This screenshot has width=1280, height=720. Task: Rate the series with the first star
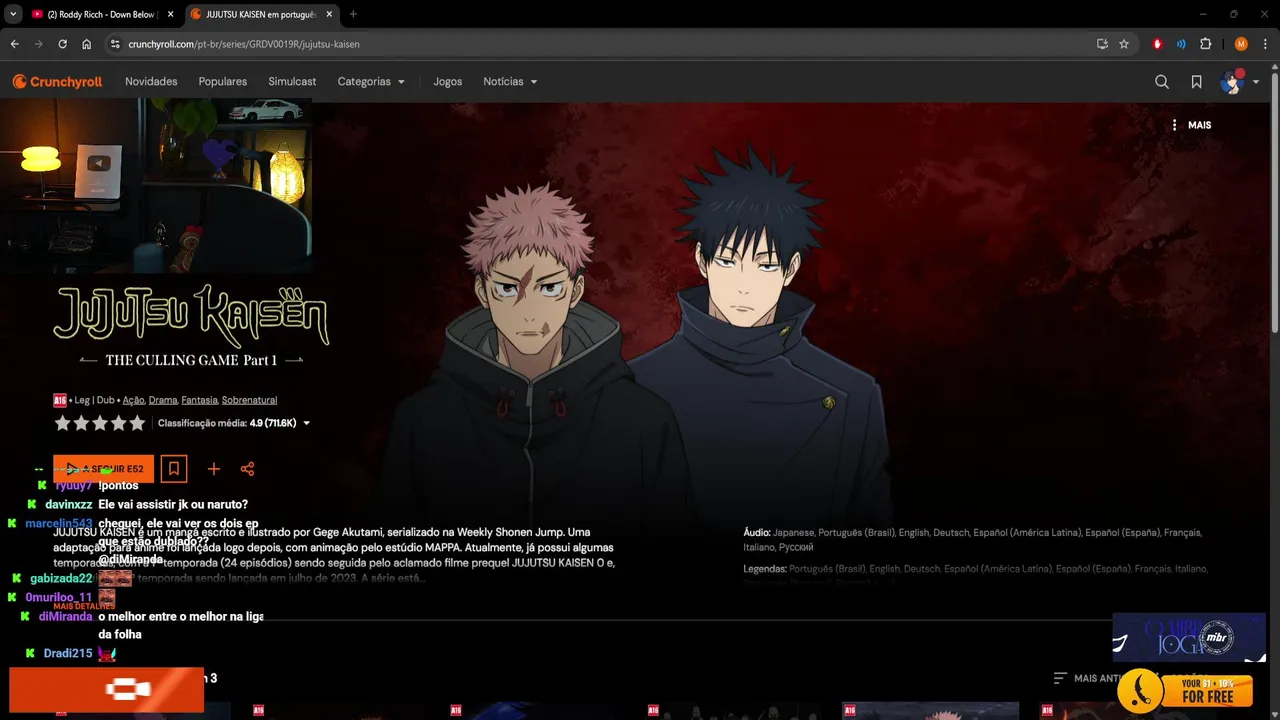click(63, 423)
